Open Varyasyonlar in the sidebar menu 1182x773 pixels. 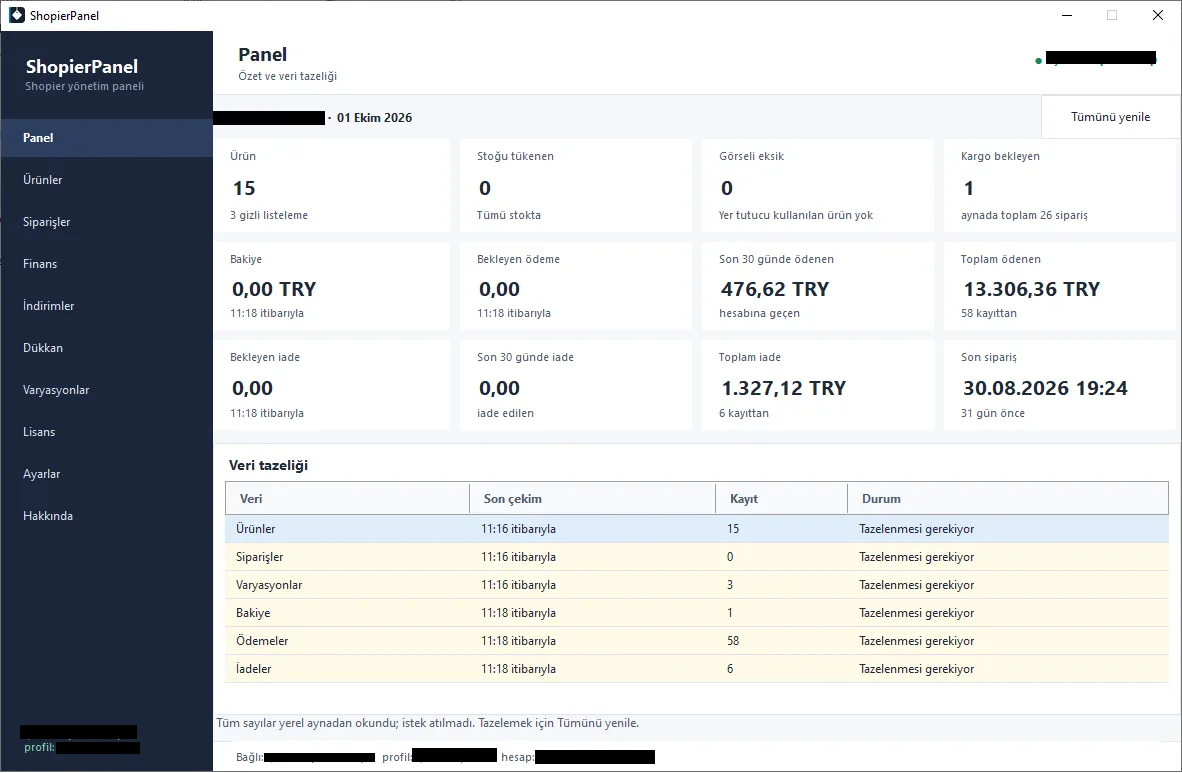106,390
